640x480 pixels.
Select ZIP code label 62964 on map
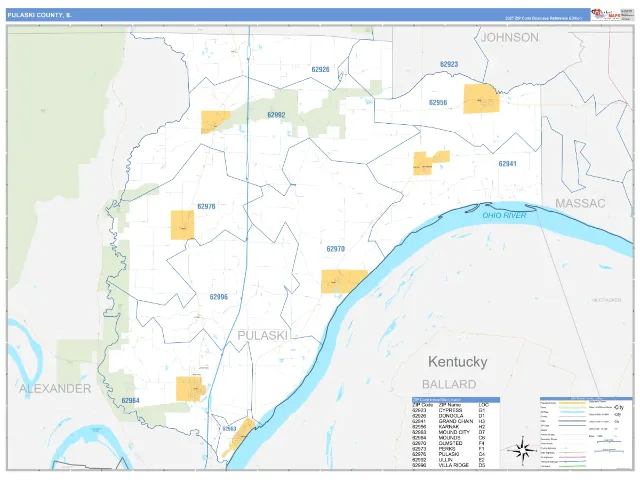pos(131,400)
